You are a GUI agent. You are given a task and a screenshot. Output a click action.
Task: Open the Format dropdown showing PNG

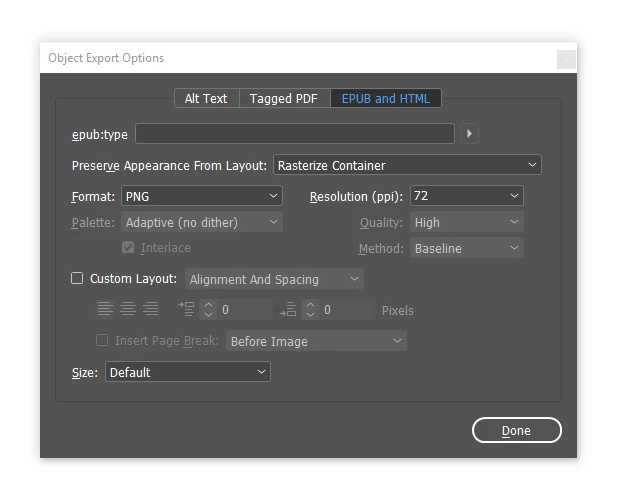202,196
